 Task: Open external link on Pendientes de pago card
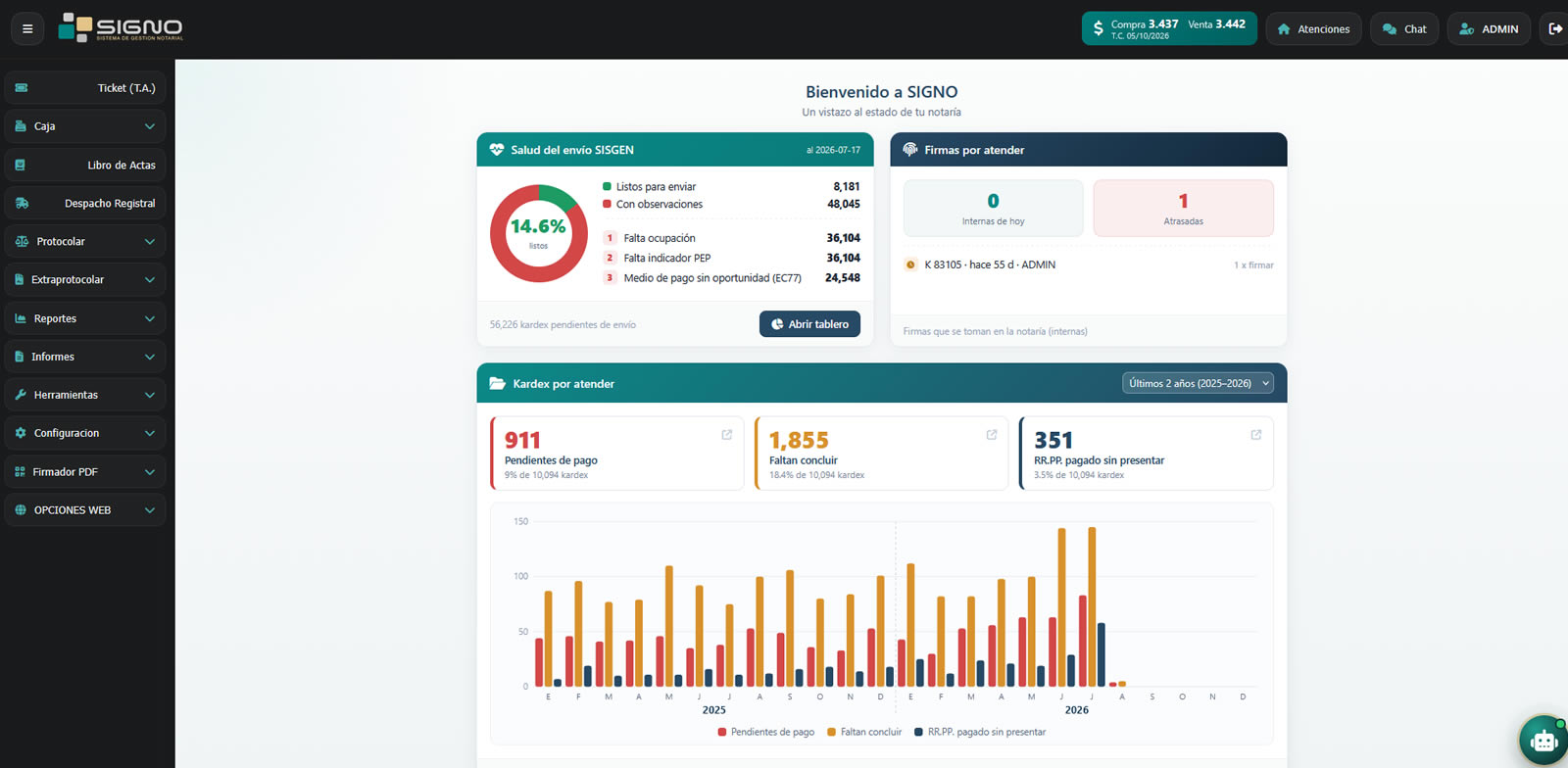pyautogui.click(x=727, y=435)
